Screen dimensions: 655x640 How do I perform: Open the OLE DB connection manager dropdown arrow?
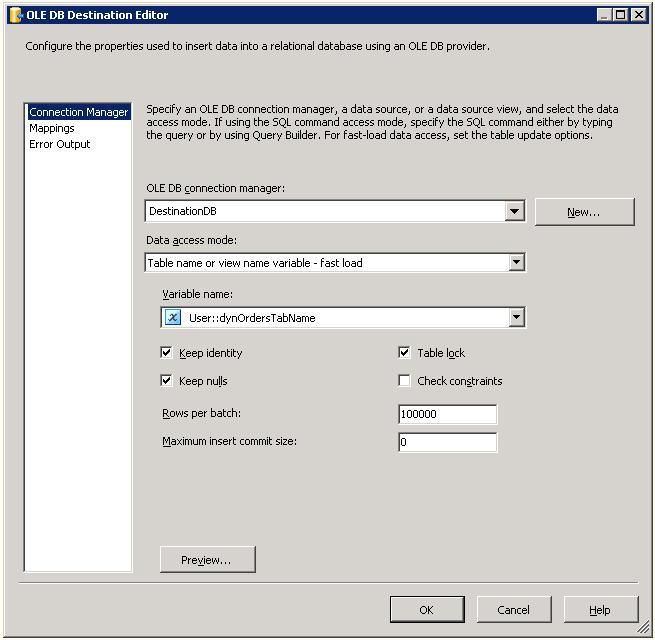pos(515,211)
